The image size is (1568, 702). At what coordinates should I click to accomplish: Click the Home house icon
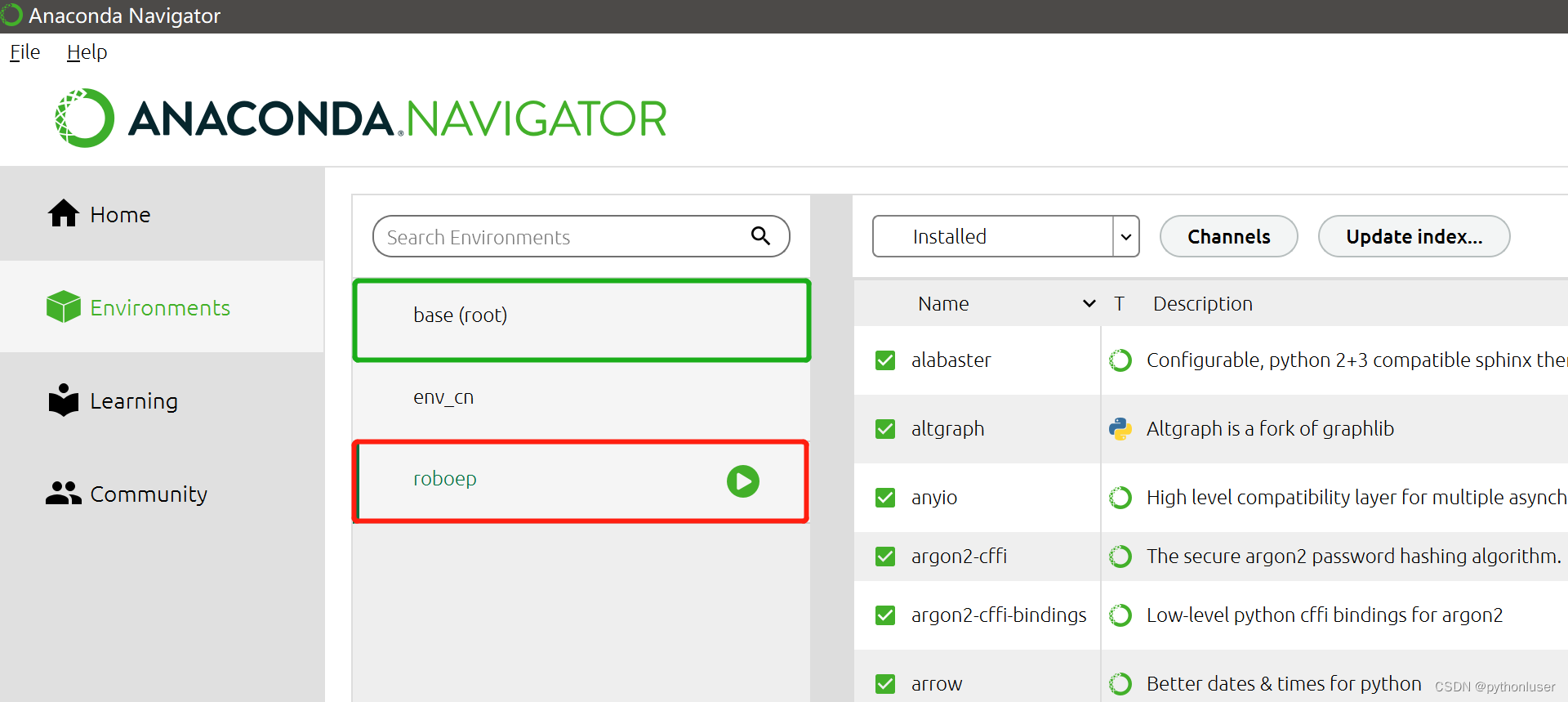[x=64, y=213]
